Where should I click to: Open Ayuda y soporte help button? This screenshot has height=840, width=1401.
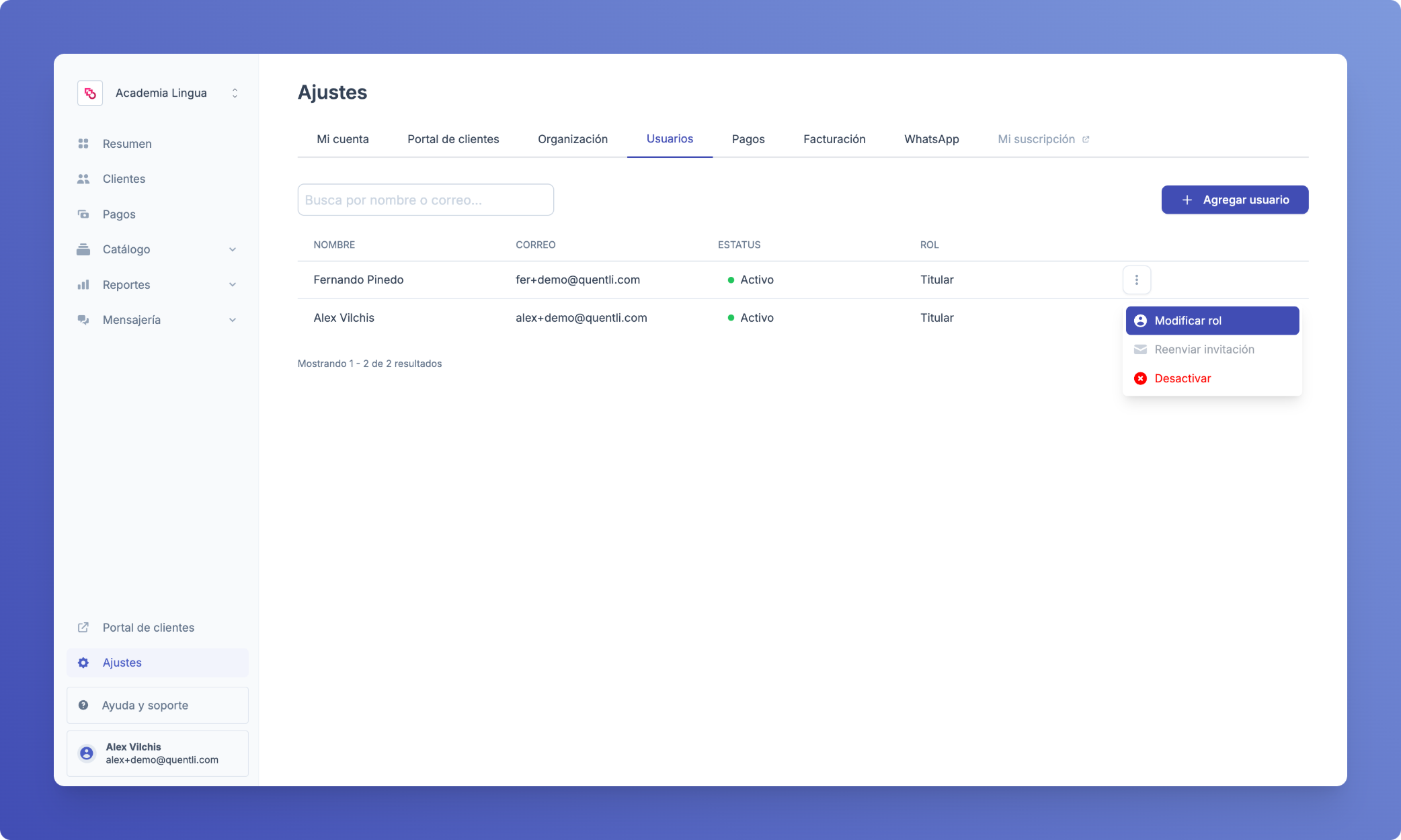click(x=157, y=705)
